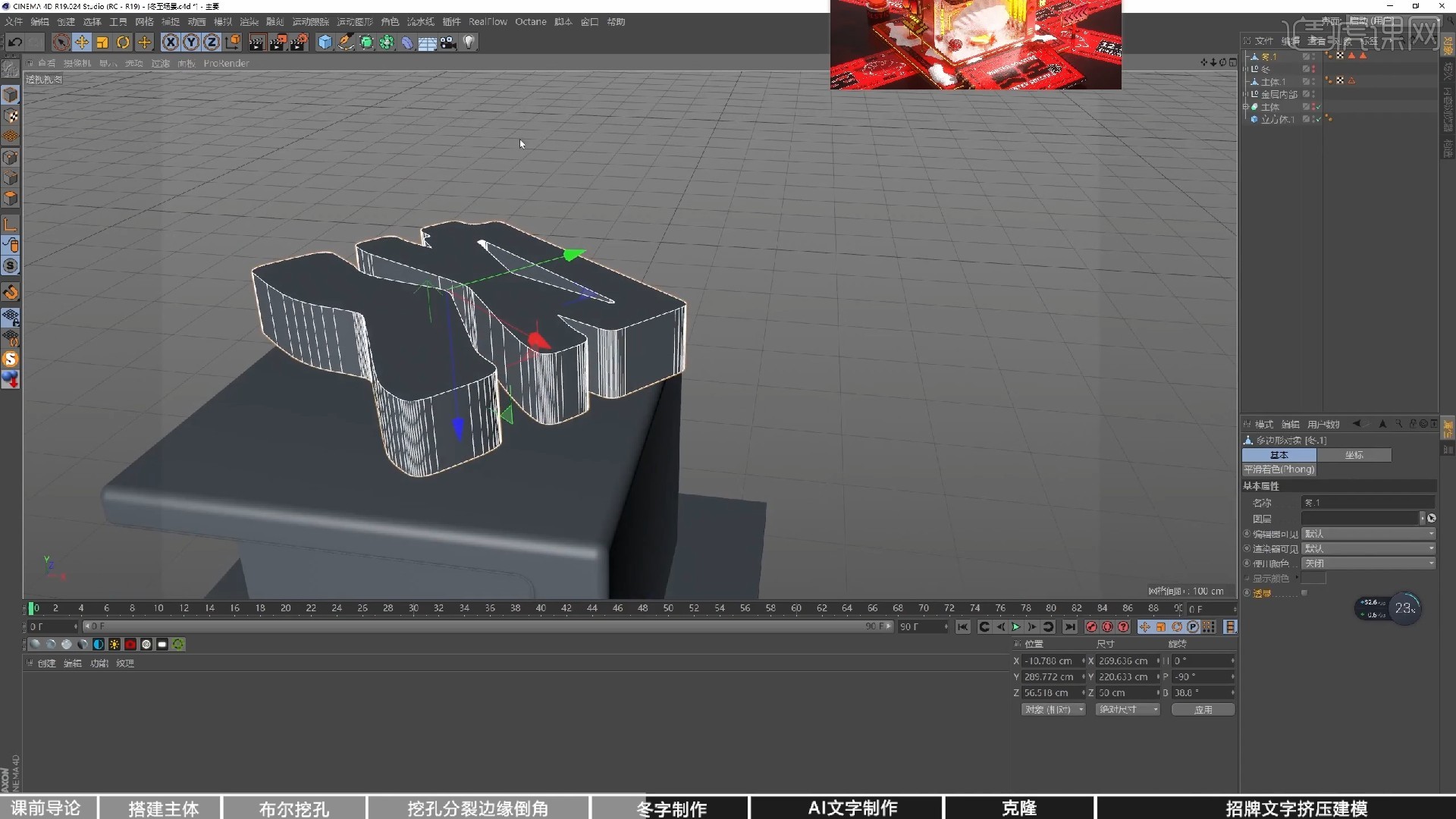This screenshot has height=819, width=1456.
Task: Add a Cube primitive object
Action: click(325, 42)
